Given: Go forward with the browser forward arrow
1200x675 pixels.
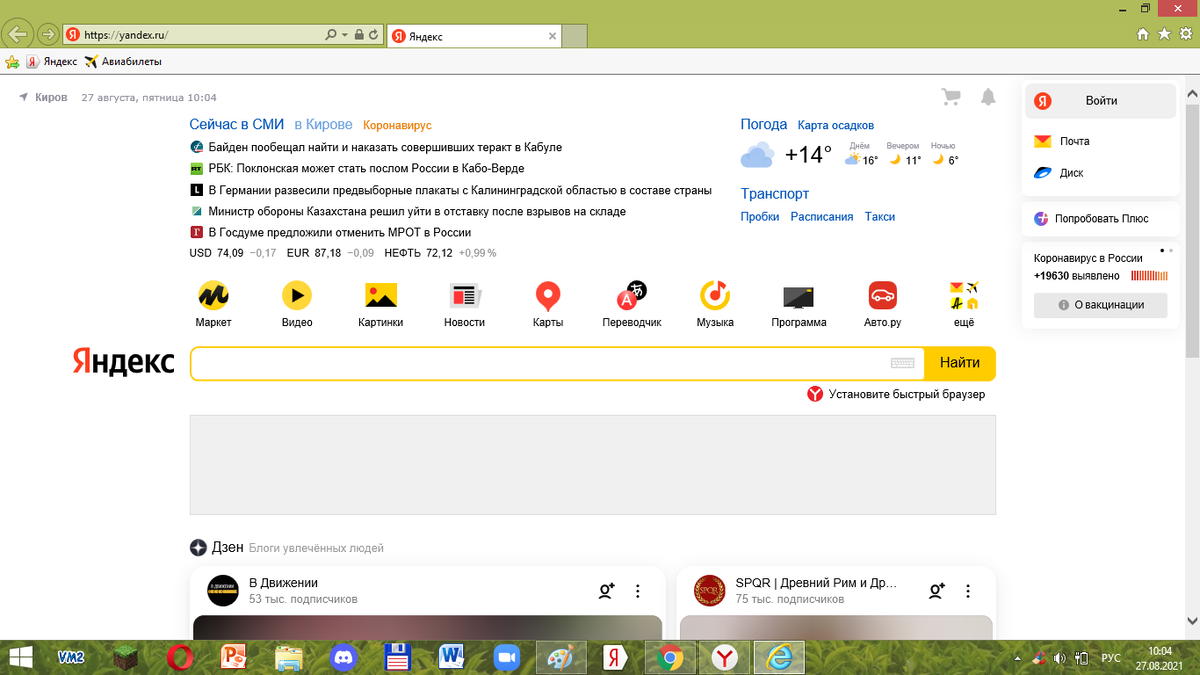Looking at the screenshot, I should pyautogui.click(x=47, y=34).
